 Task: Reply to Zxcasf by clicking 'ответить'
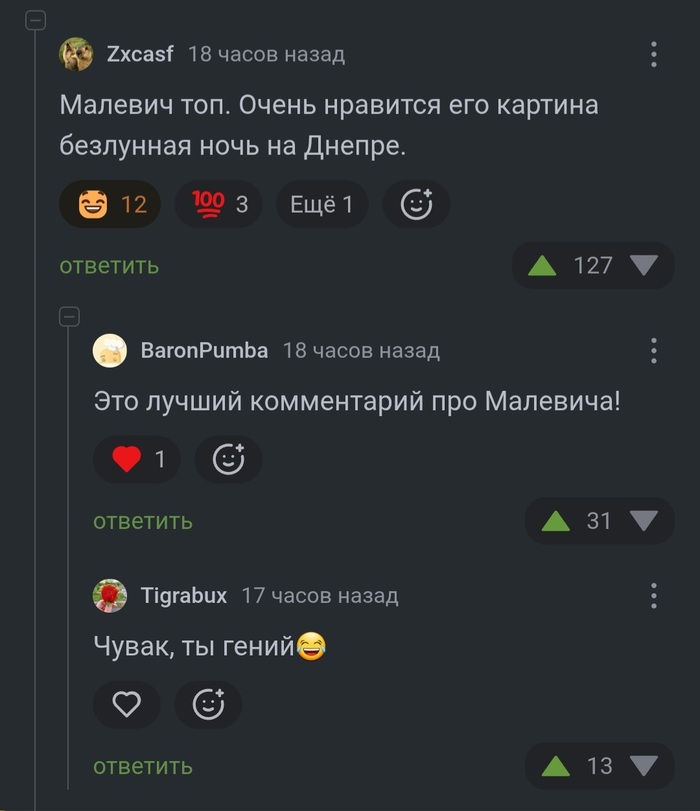coord(108,266)
